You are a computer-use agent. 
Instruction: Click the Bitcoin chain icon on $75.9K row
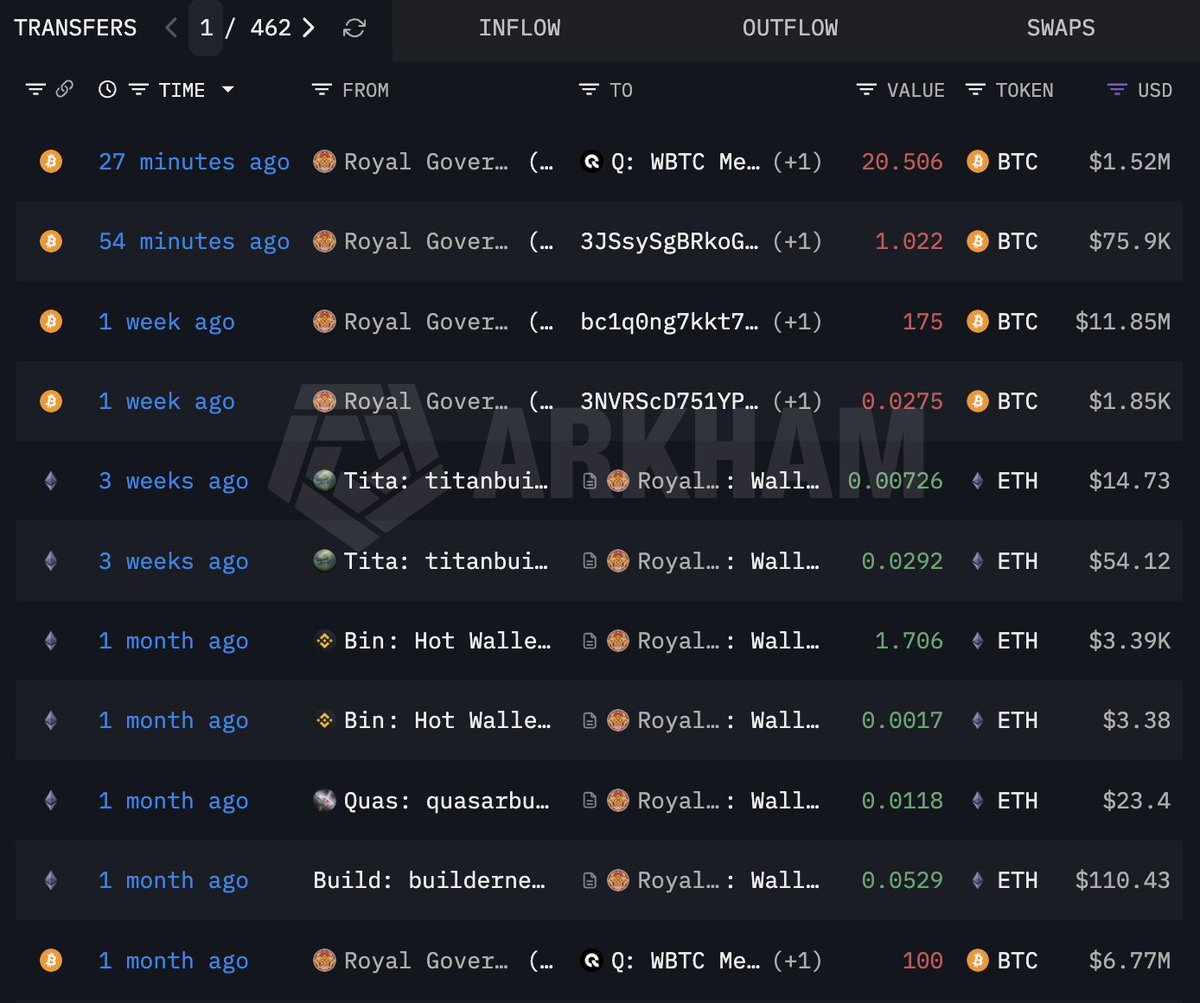[50, 241]
